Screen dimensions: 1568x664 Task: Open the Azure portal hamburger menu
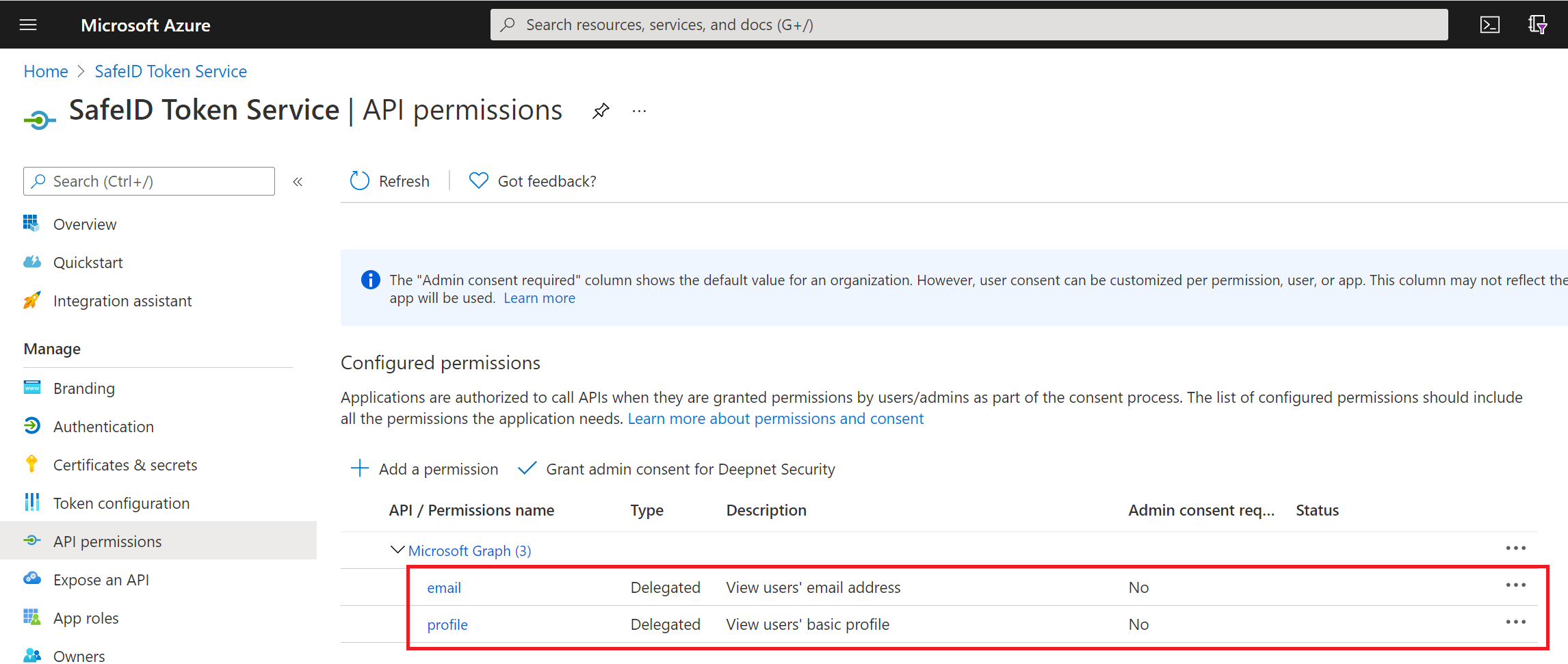28,25
